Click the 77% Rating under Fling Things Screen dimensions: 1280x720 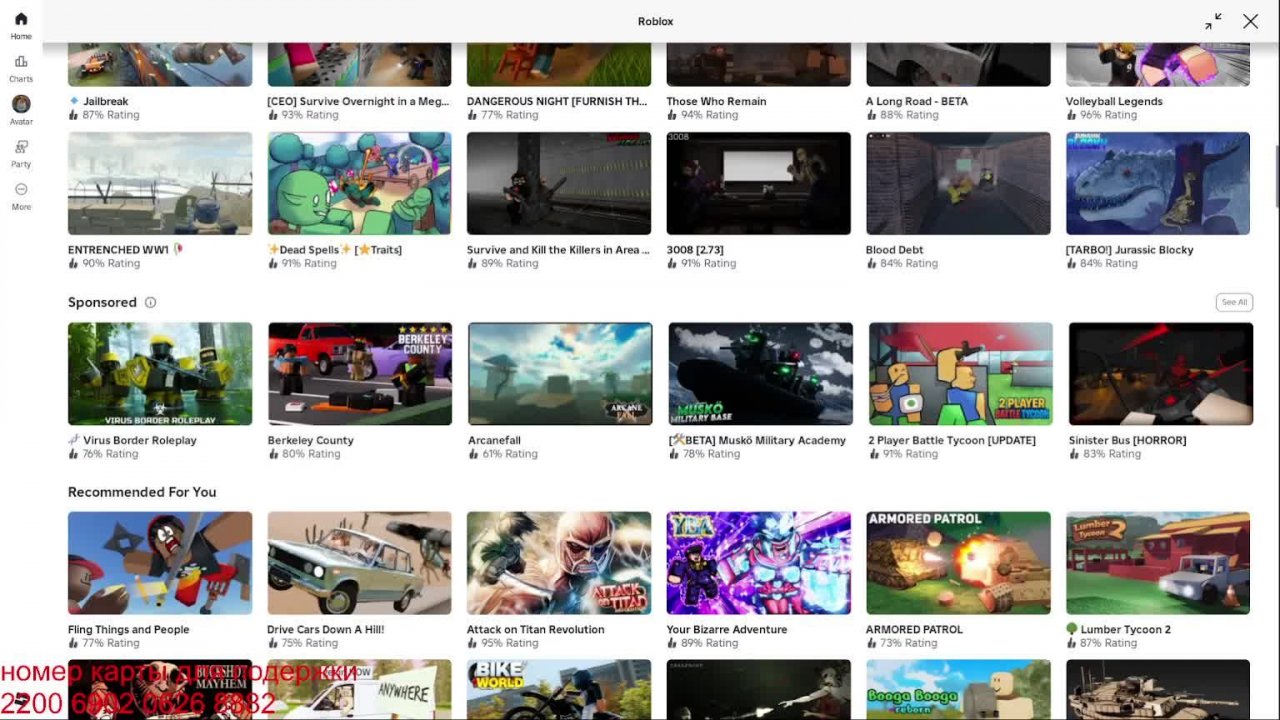pyautogui.click(x=103, y=643)
